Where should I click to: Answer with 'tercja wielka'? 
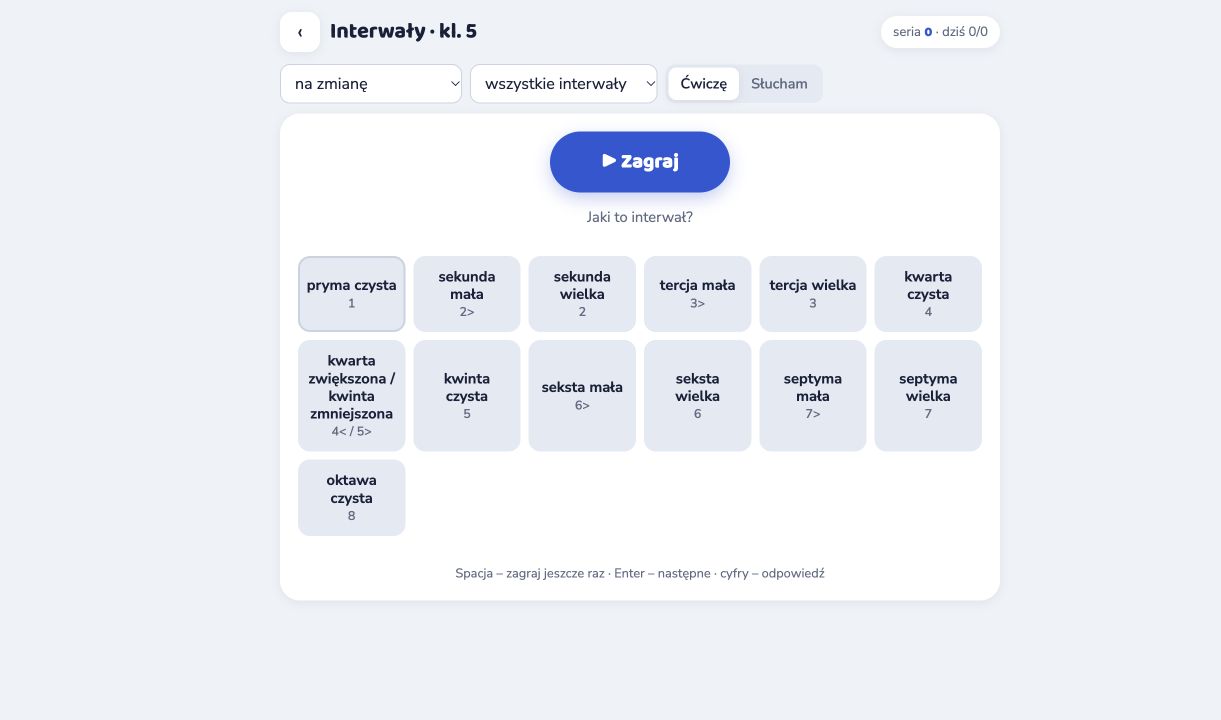click(x=813, y=294)
